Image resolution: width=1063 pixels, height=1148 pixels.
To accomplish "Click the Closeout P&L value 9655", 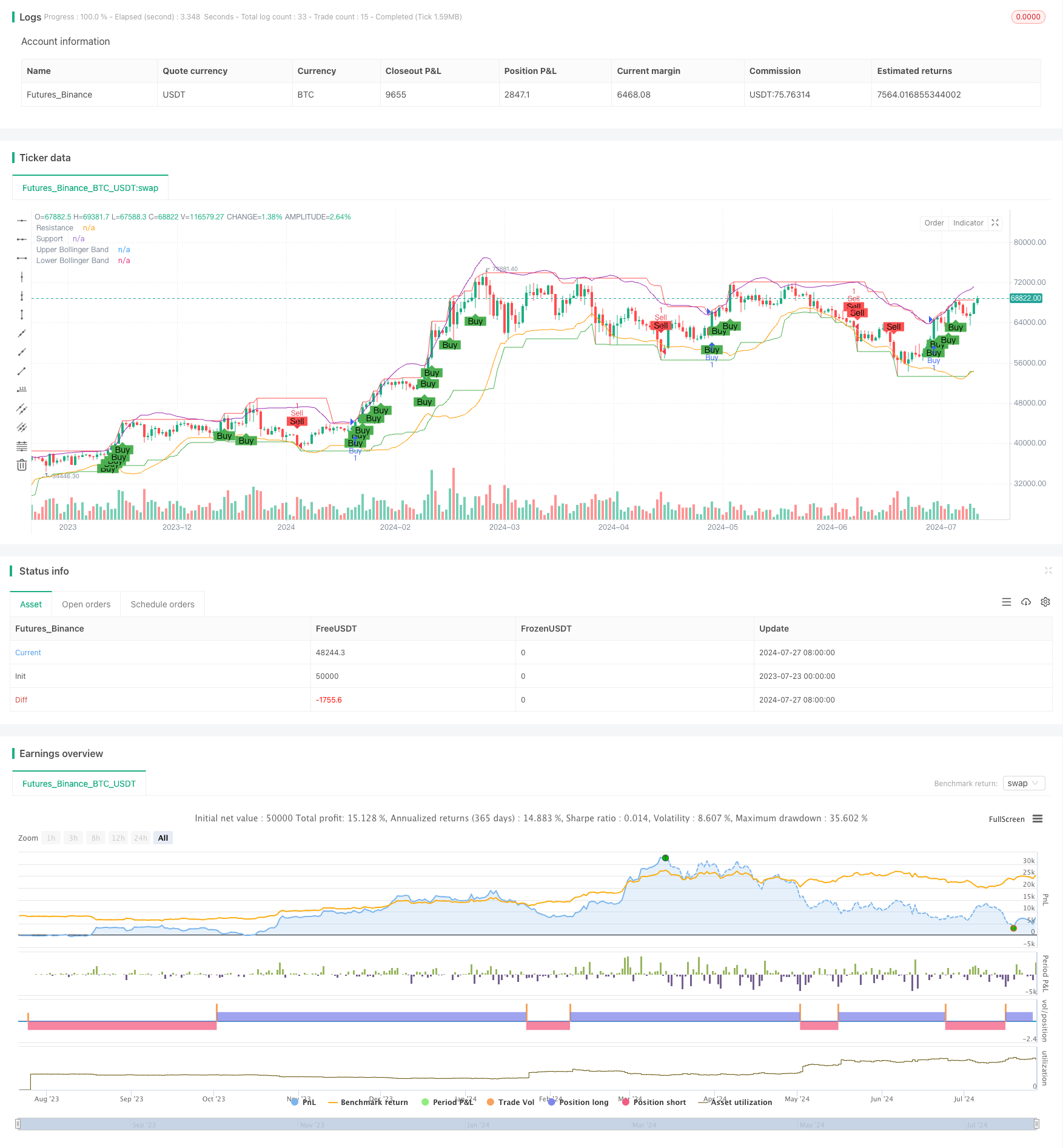I will tap(396, 95).
